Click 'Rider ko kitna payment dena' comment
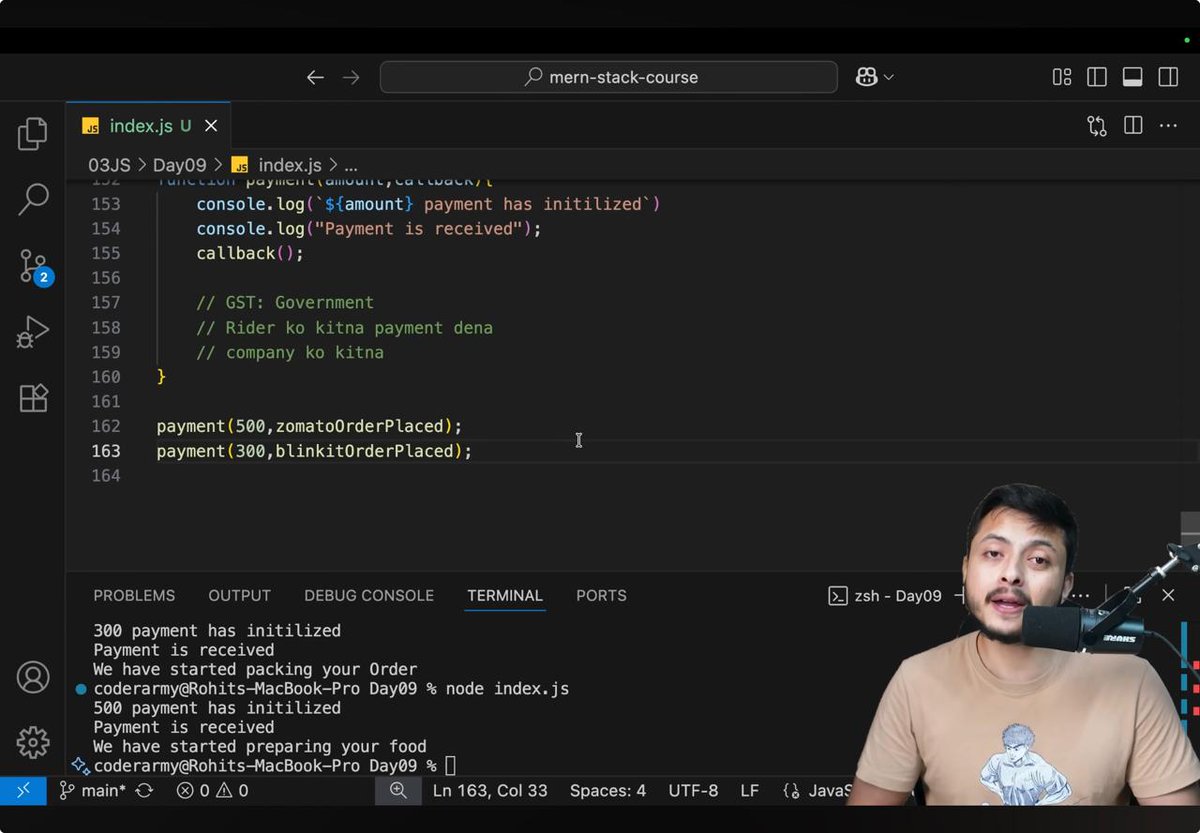 click(344, 328)
